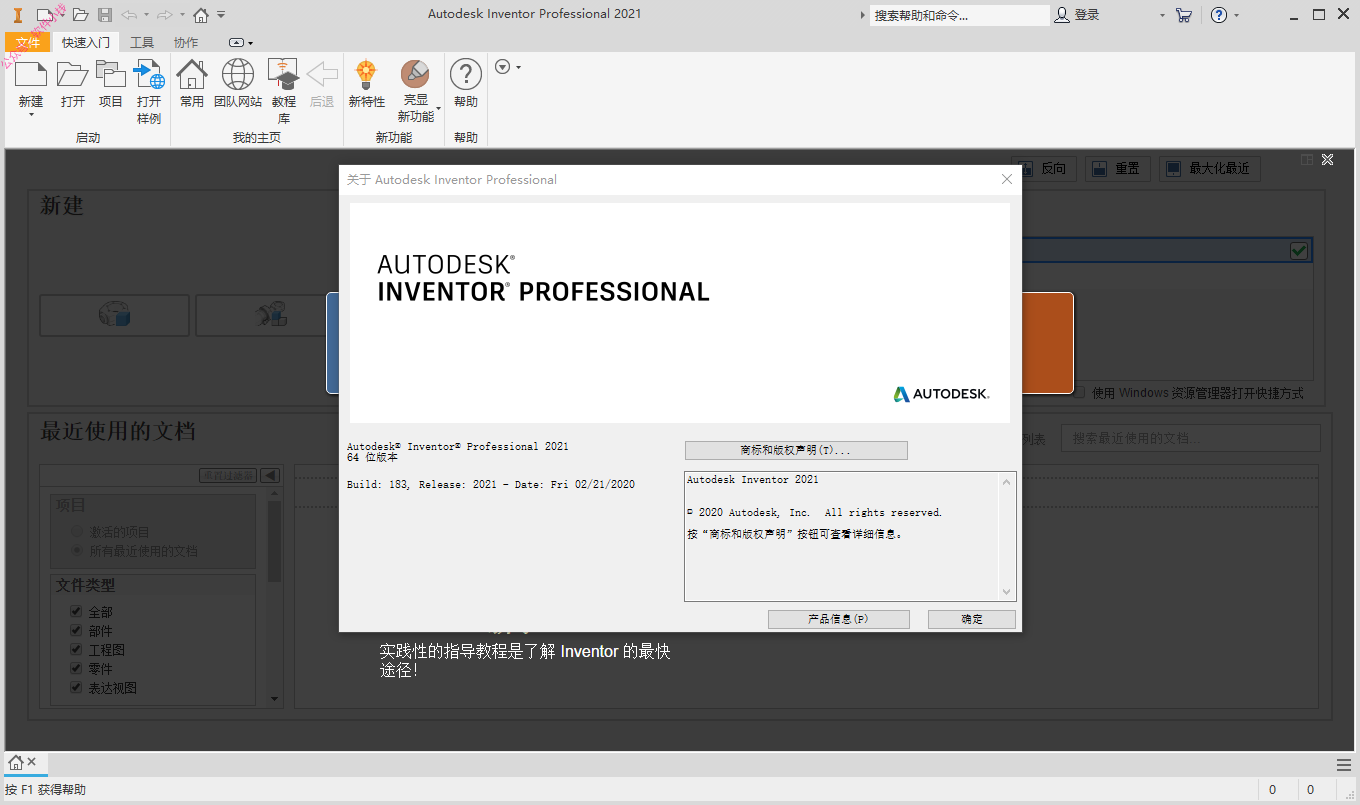
Task: Enable 使用 Windows 资源管理器打开快捷方式 checkbox
Action: (1079, 392)
